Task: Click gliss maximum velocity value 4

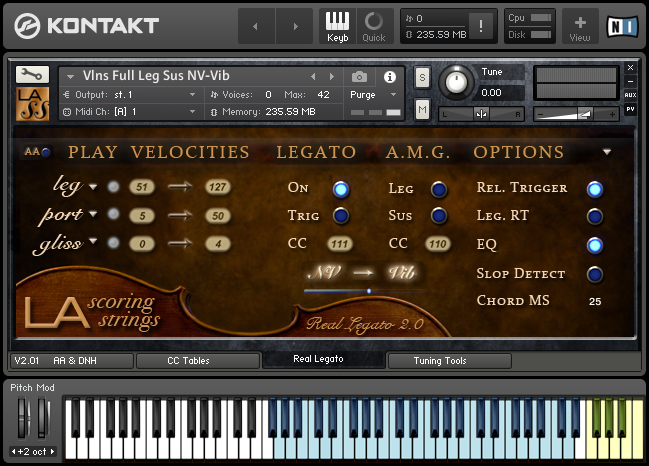Action: tap(218, 244)
